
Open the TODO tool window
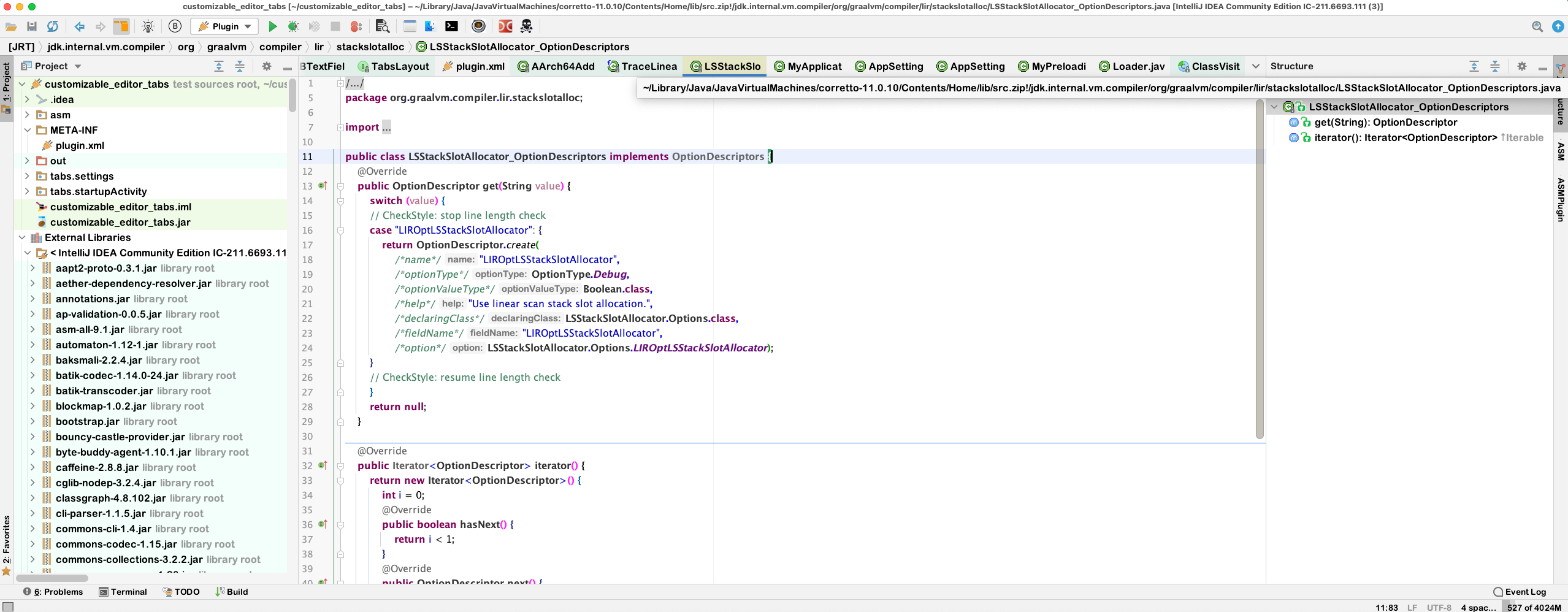click(181, 592)
